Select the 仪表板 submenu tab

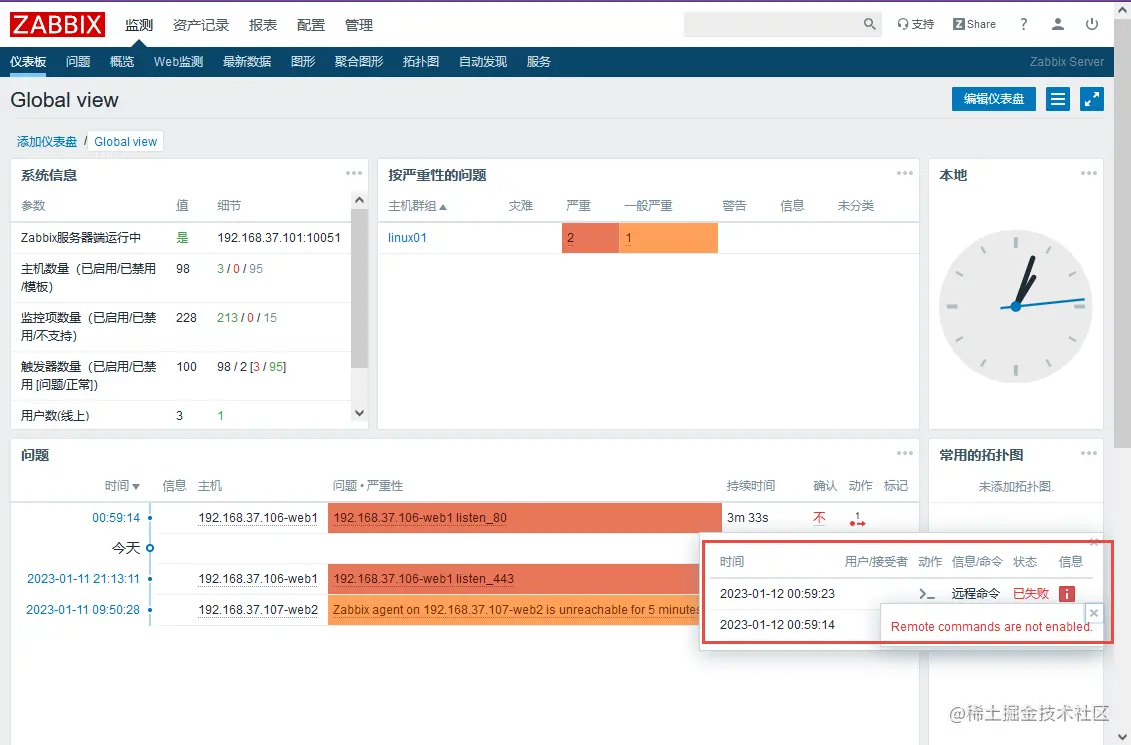(28, 62)
